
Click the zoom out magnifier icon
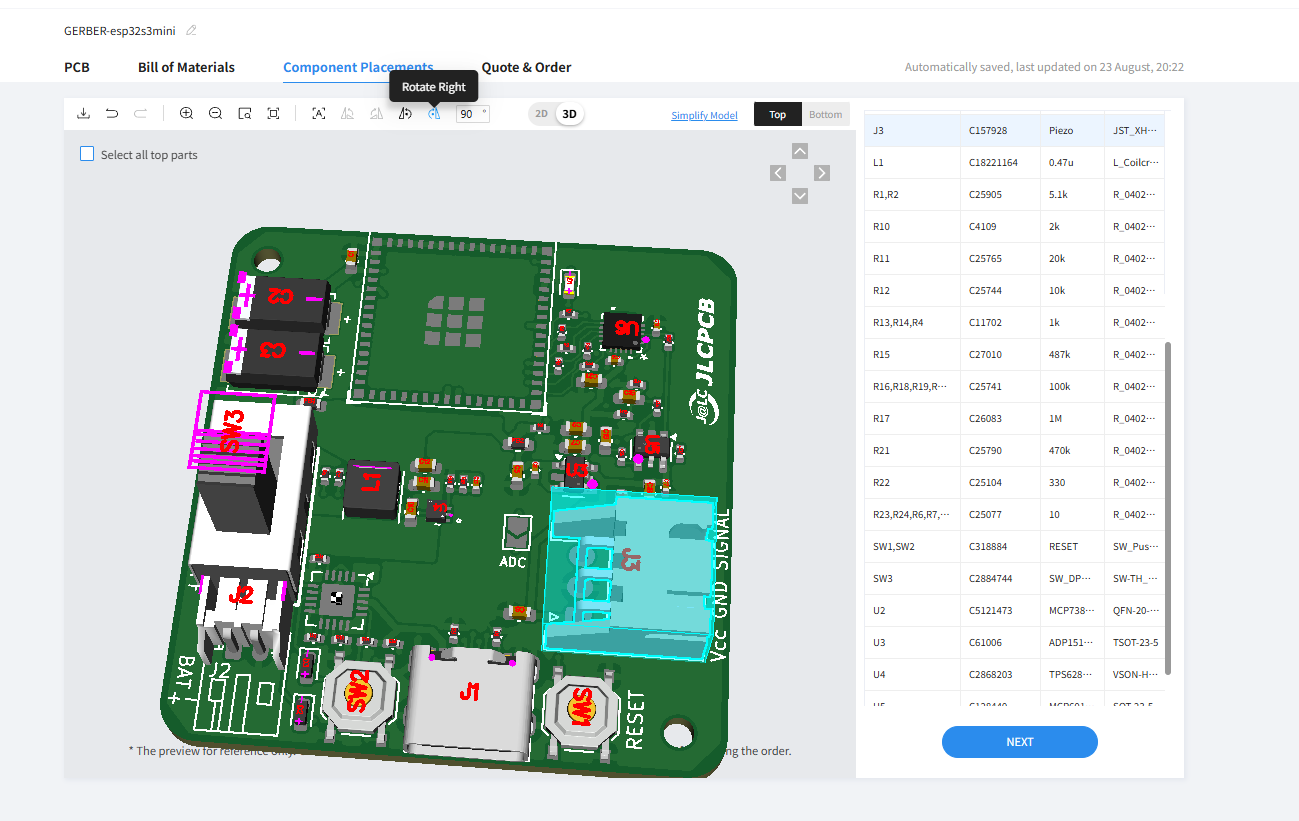pyautogui.click(x=215, y=114)
